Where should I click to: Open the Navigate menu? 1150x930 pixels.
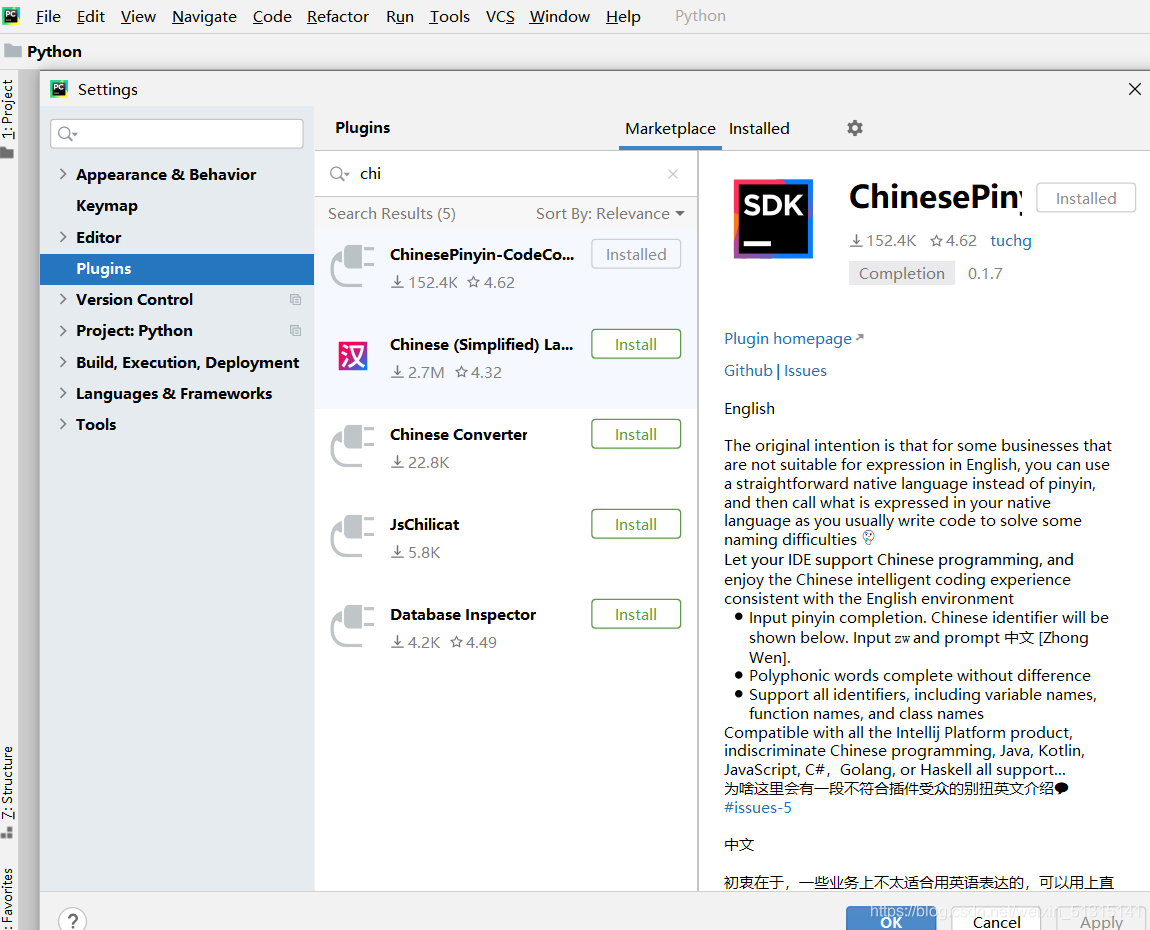[204, 16]
